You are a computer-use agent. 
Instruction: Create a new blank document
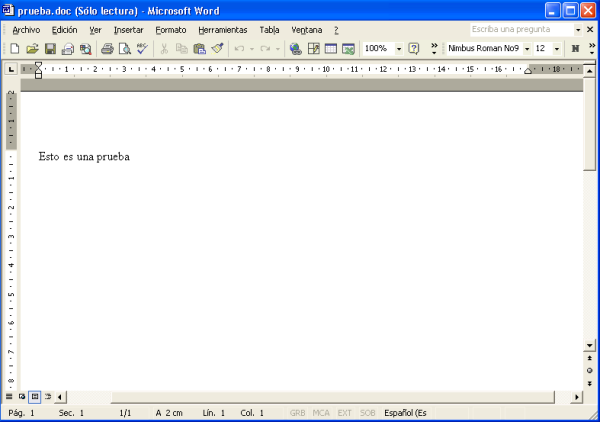pyautogui.click(x=15, y=48)
